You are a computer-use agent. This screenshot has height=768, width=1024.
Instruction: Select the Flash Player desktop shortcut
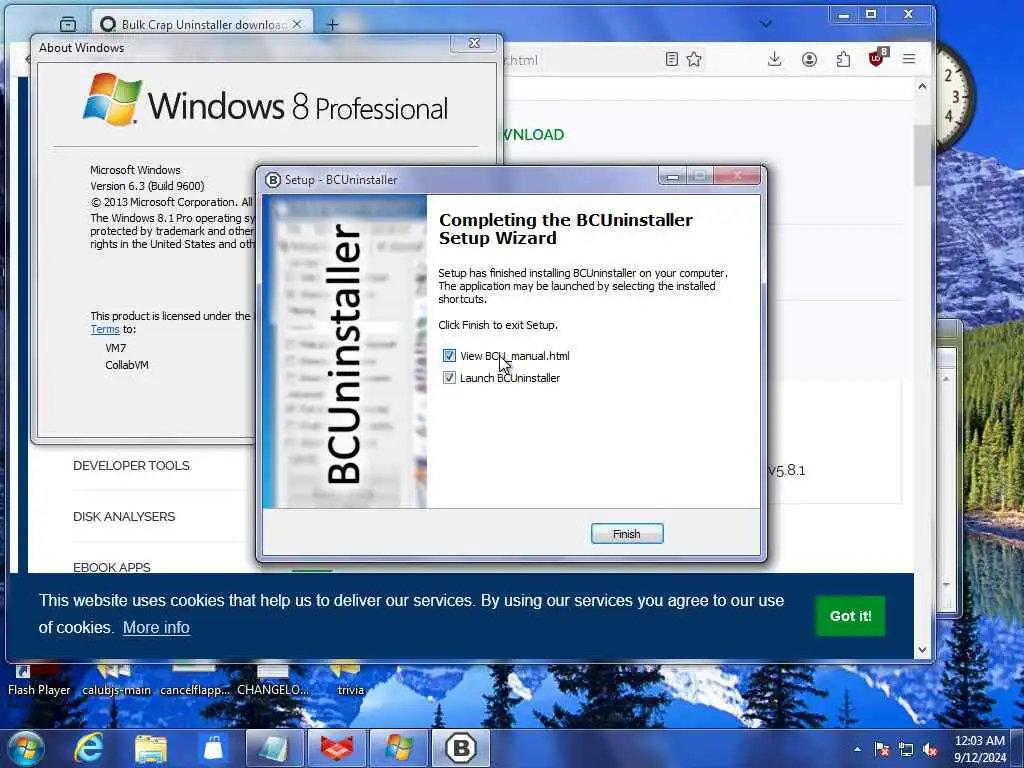coord(39,680)
